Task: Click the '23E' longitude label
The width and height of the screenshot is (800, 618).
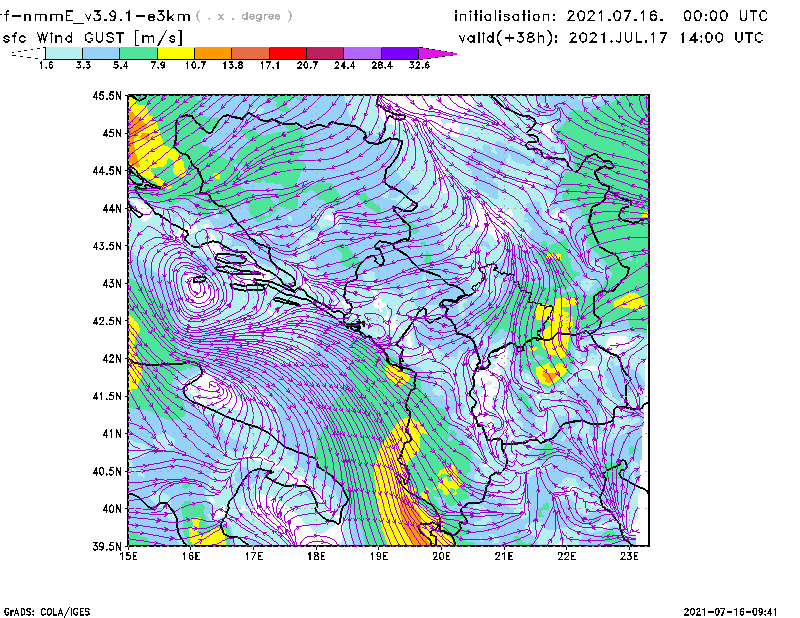Action: pos(629,556)
